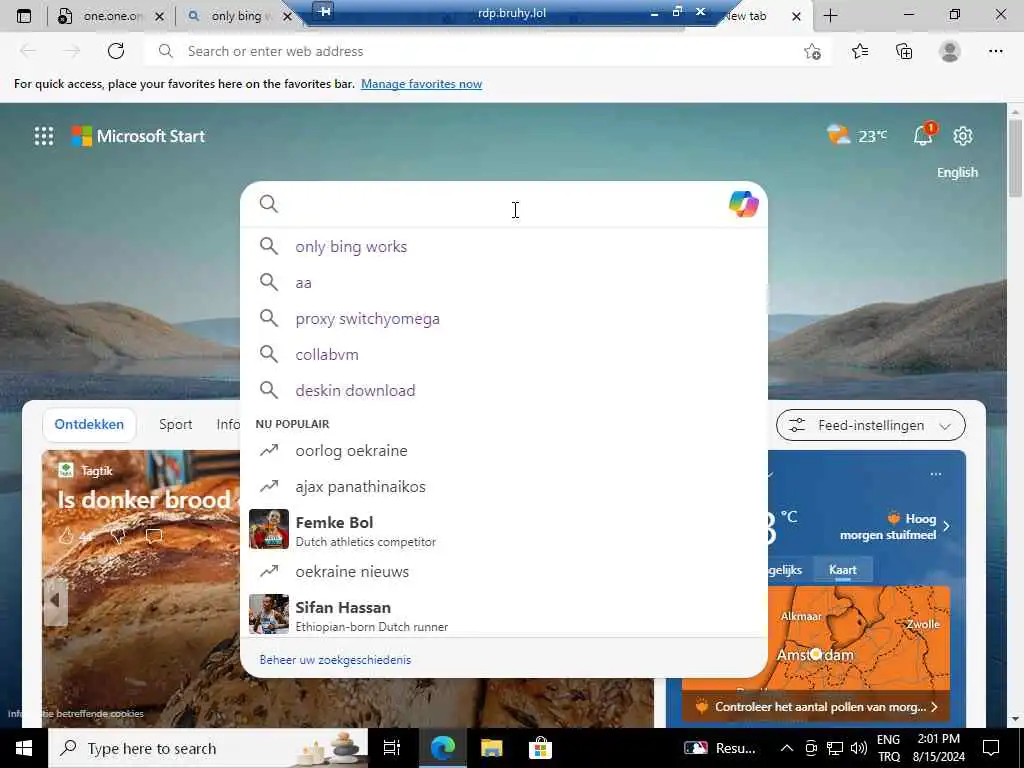Close the one.one browser tab
Image resolution: width=1024 pixels, height=768 pixels.
pyautogui.click(x=159, y=16)
